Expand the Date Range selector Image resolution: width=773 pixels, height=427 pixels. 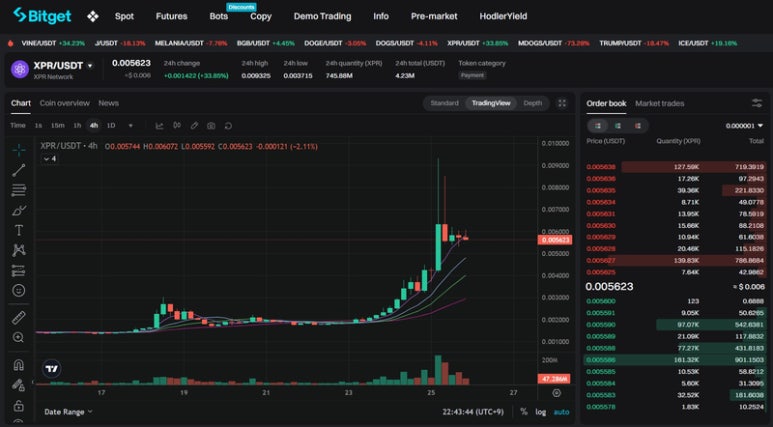(x=68, y=412)
